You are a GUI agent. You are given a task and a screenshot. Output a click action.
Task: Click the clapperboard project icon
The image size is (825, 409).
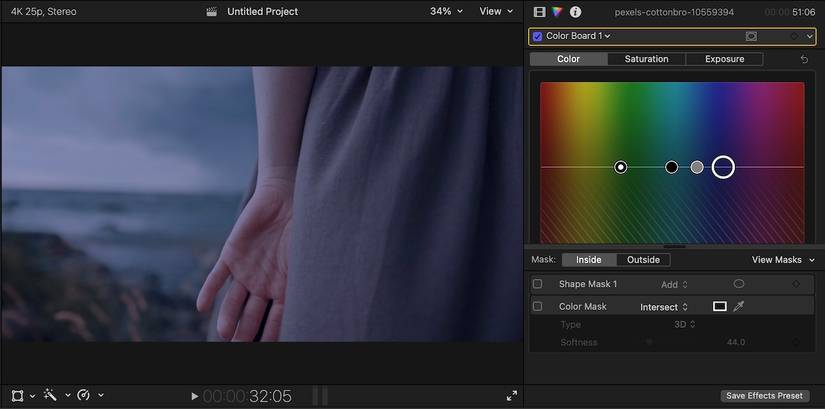point(212,12)
